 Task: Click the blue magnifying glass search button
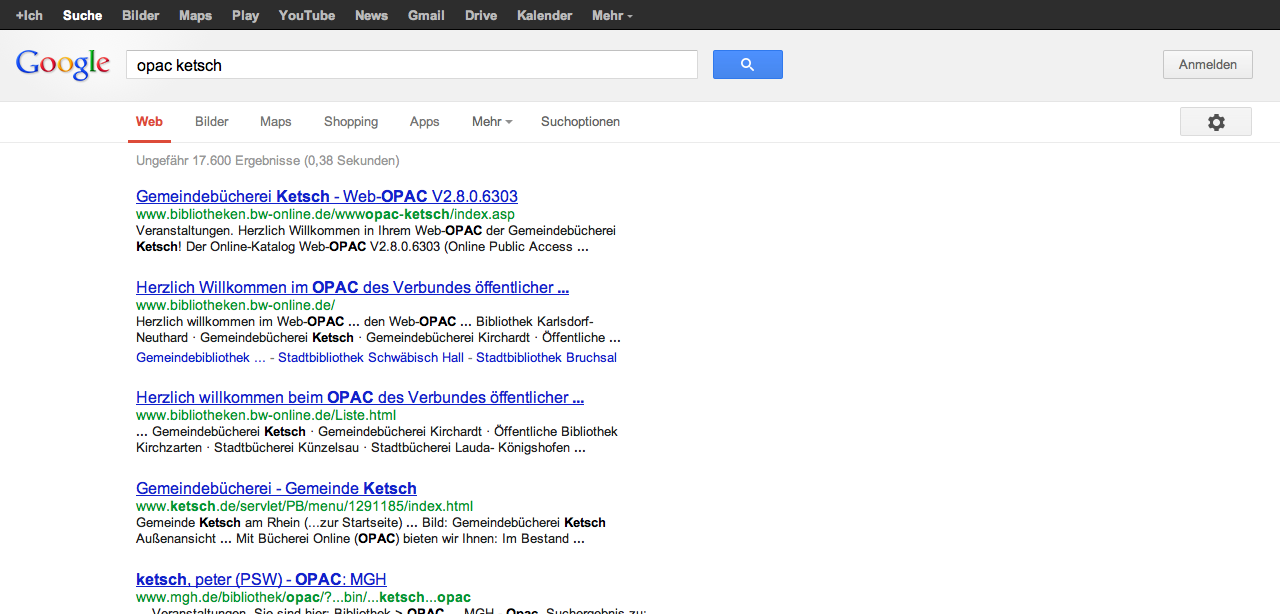point(747,65)
